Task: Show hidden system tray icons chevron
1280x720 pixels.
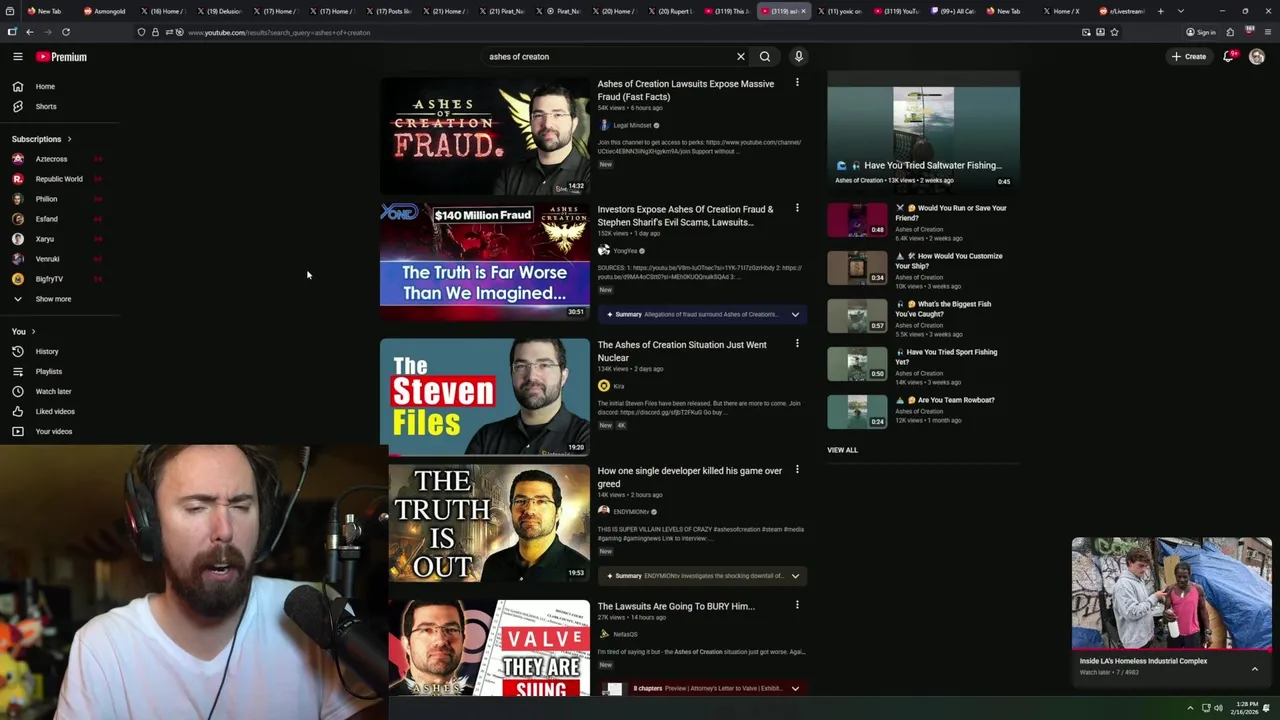Action: [x=1190, y=708]
